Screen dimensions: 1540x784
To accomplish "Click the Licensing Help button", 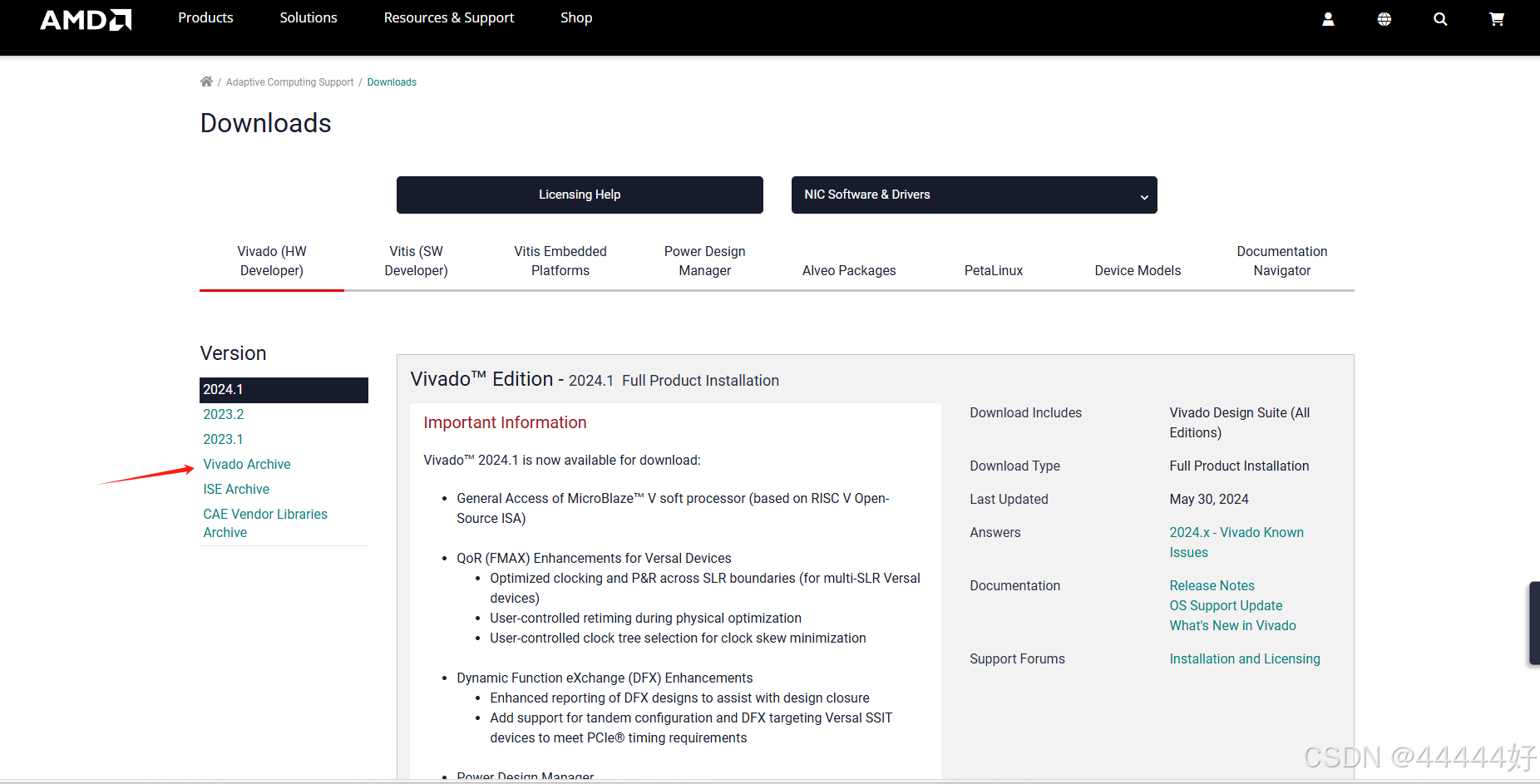I will tap(580, 195).
